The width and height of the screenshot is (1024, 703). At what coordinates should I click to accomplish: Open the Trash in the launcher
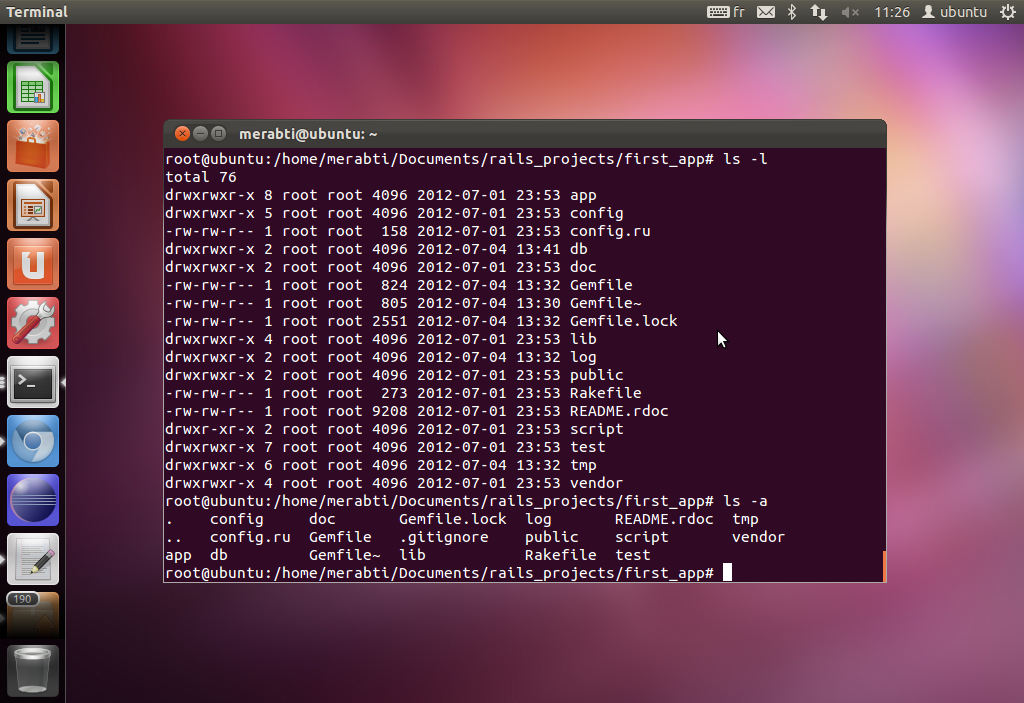tap(33, 671)
